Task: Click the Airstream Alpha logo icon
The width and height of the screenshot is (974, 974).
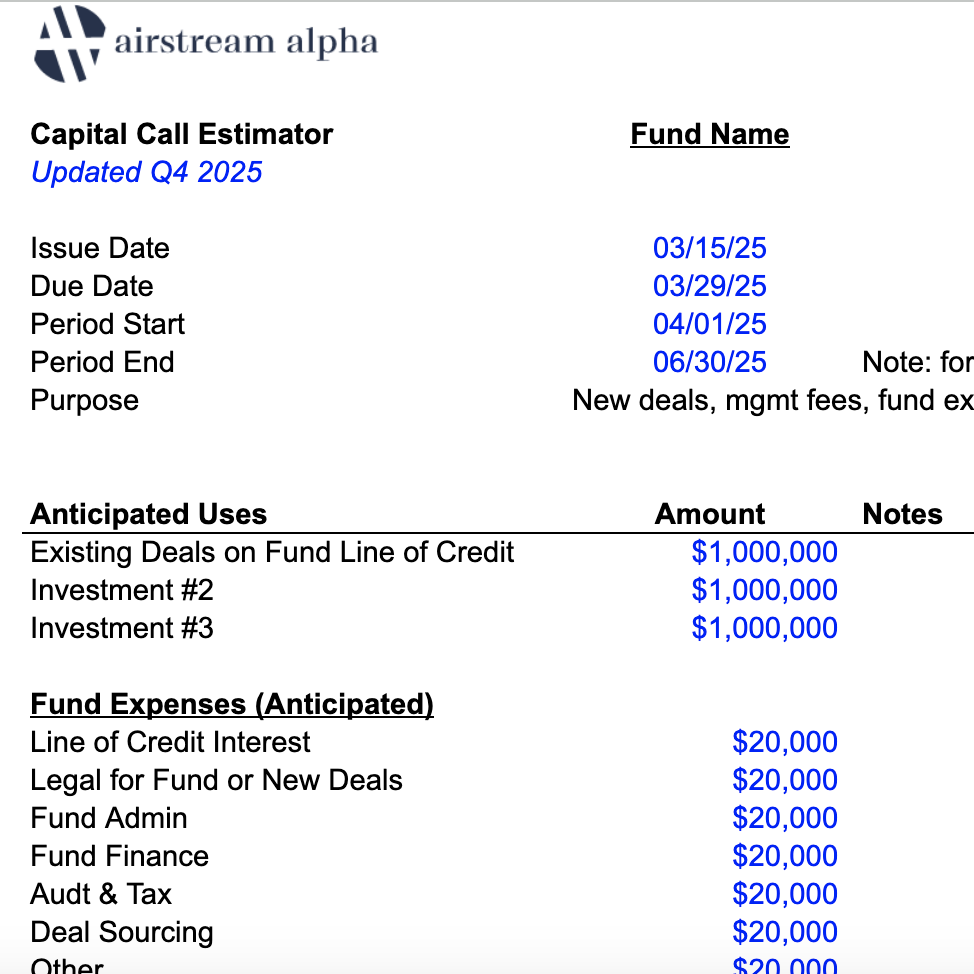Action: pyautogui.click(x=69, y=43)
